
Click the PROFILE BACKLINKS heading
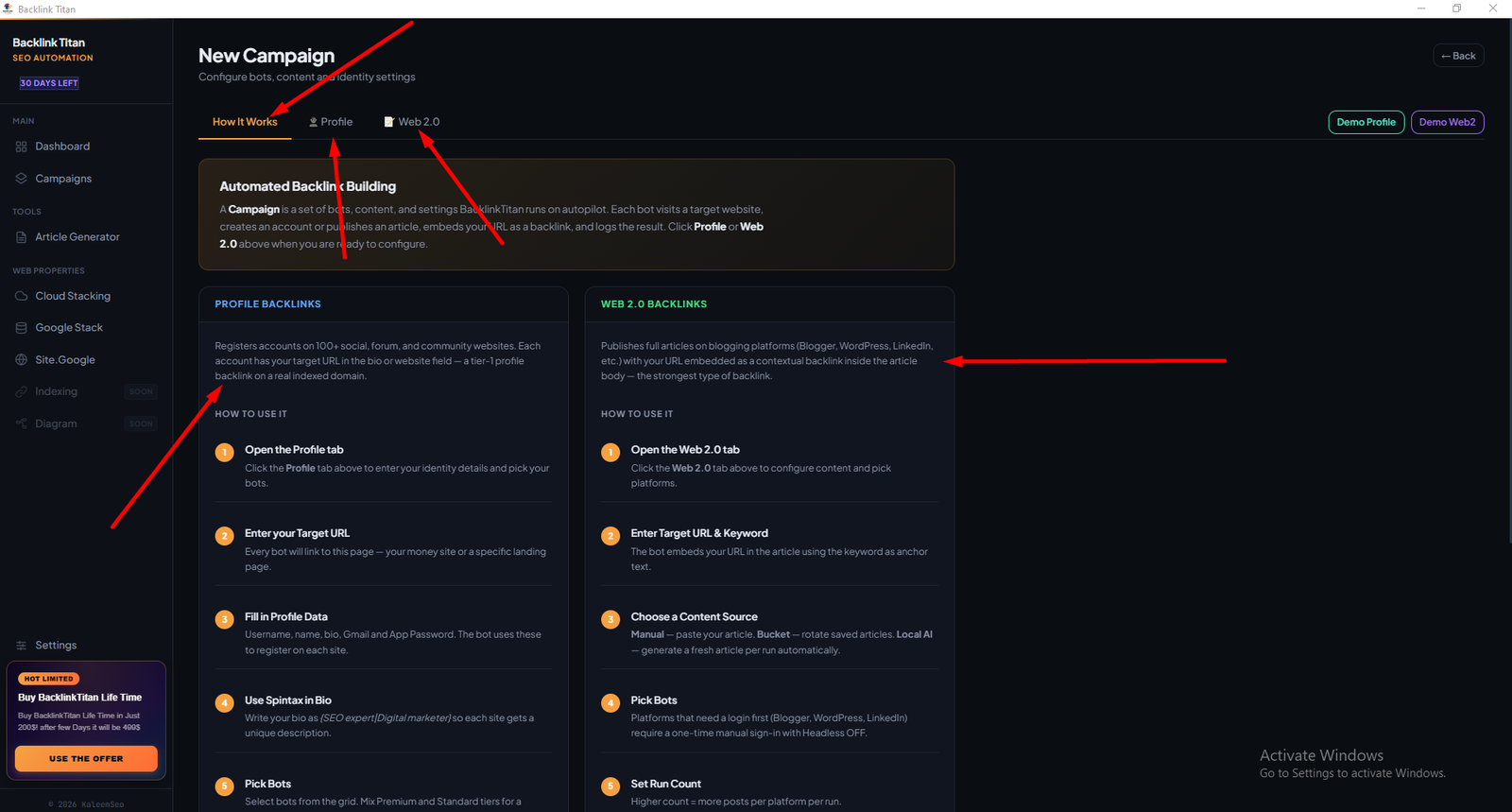point(267,304)
